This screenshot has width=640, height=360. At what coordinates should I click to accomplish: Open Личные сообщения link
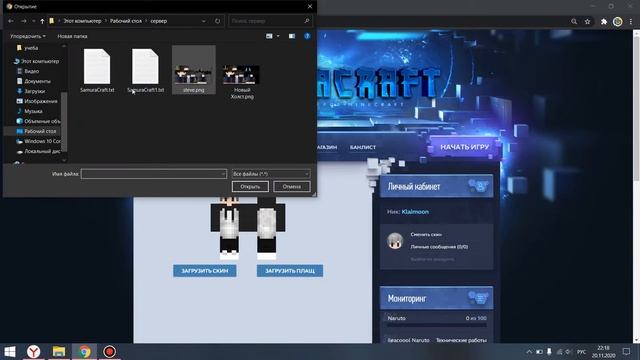click(439, 247)
